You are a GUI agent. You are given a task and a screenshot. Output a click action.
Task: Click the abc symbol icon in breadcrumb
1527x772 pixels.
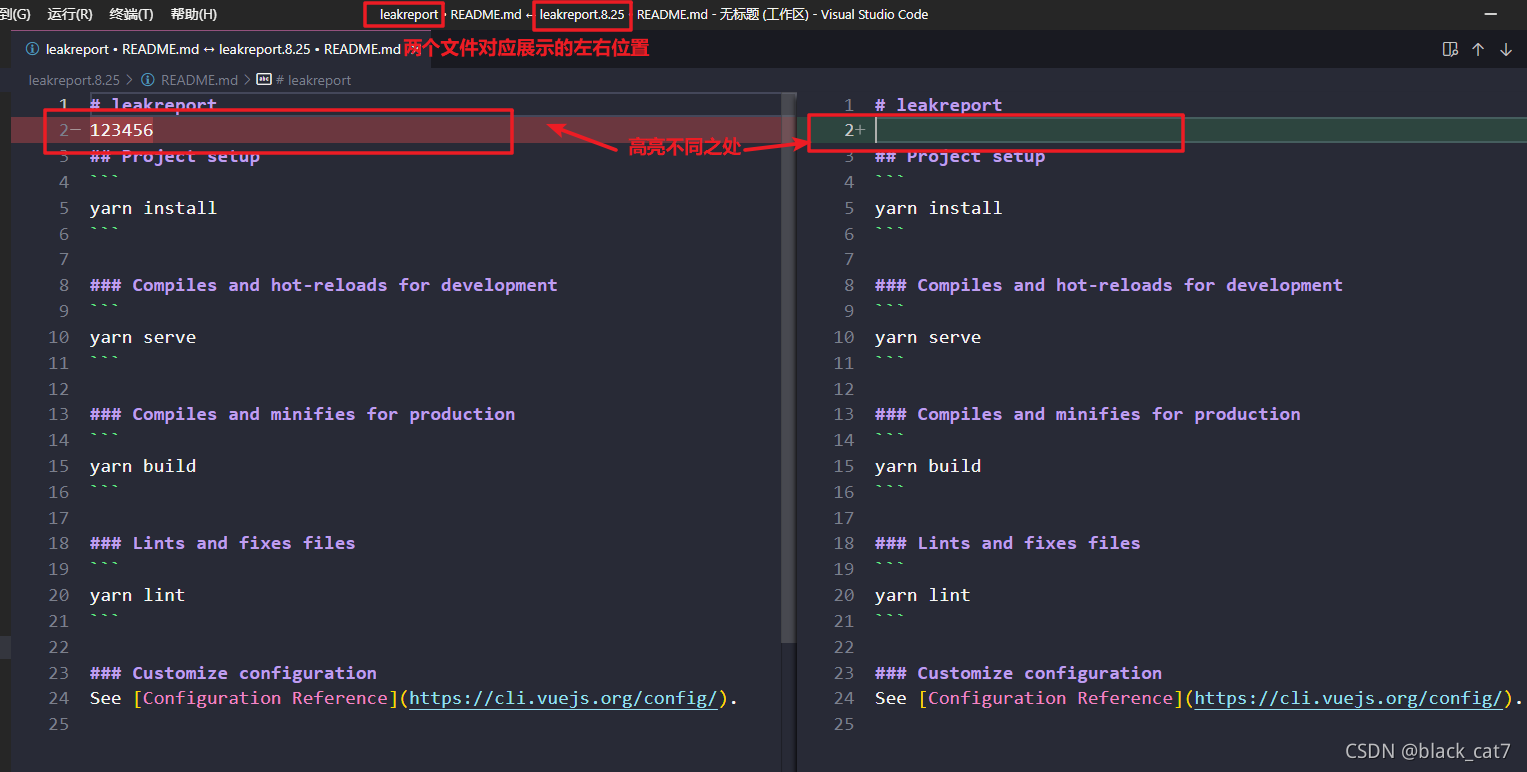click(264, 80)
